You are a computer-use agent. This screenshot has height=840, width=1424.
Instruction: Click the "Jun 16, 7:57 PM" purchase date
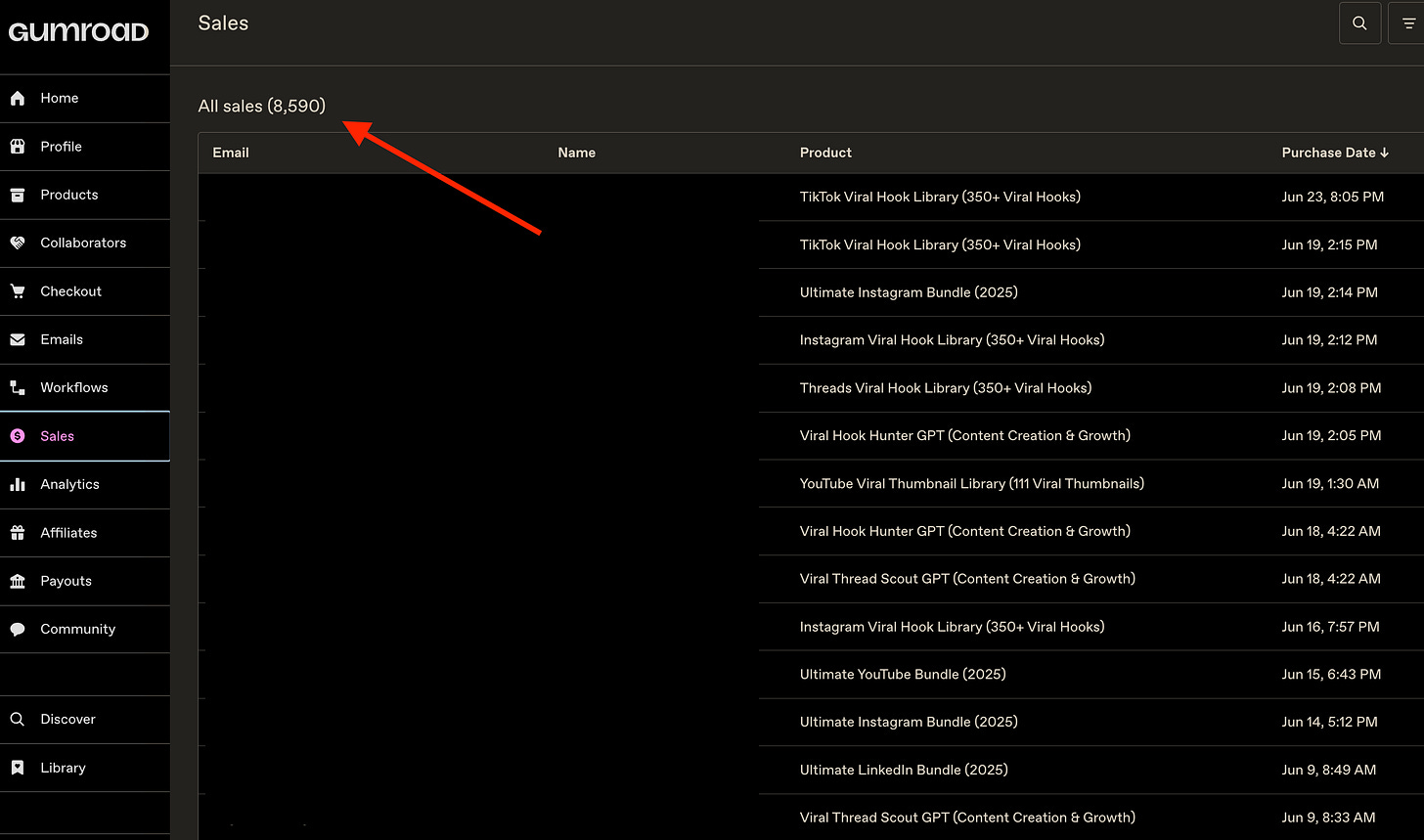(x=1331, y=627)
